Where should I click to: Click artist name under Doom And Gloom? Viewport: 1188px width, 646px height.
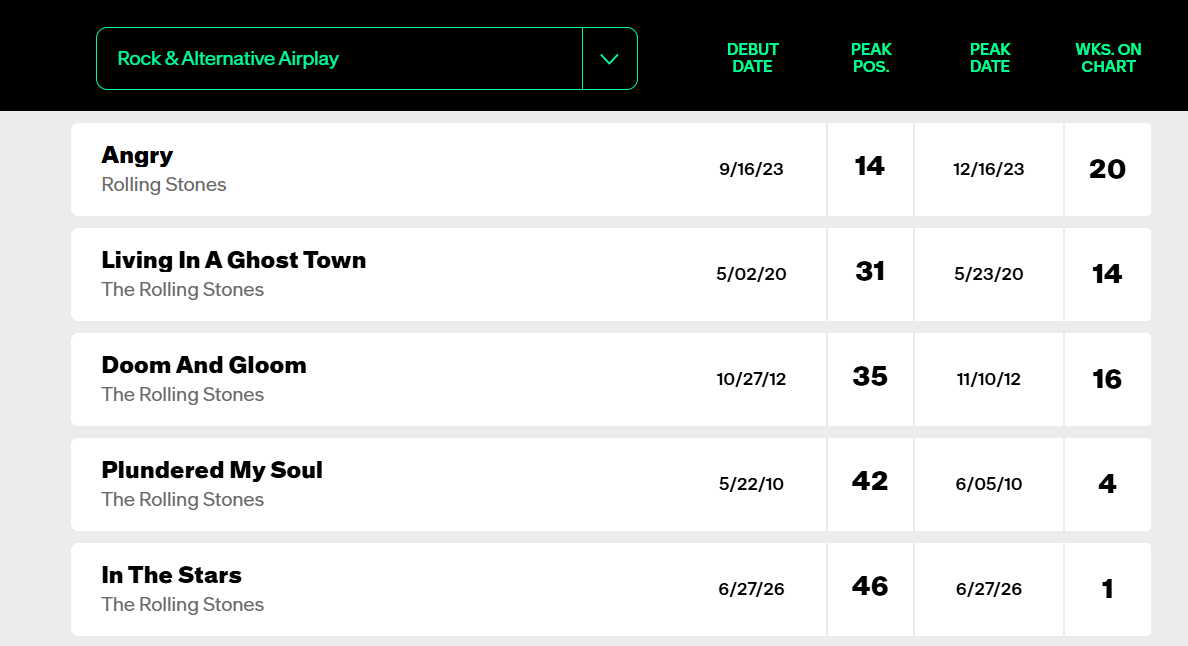click(x=183, y=395)
